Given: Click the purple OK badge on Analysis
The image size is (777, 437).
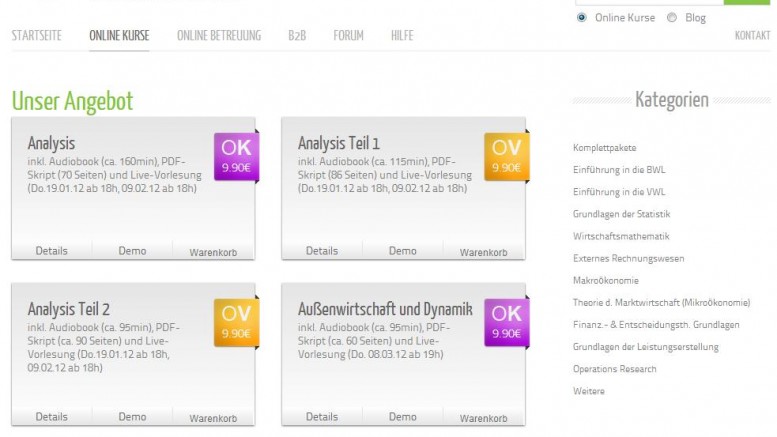Looking at the screenshot, I should click(236, 156).
